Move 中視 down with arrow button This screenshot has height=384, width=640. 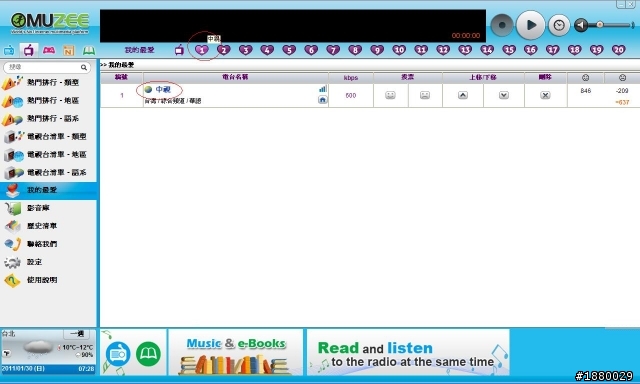504,95
